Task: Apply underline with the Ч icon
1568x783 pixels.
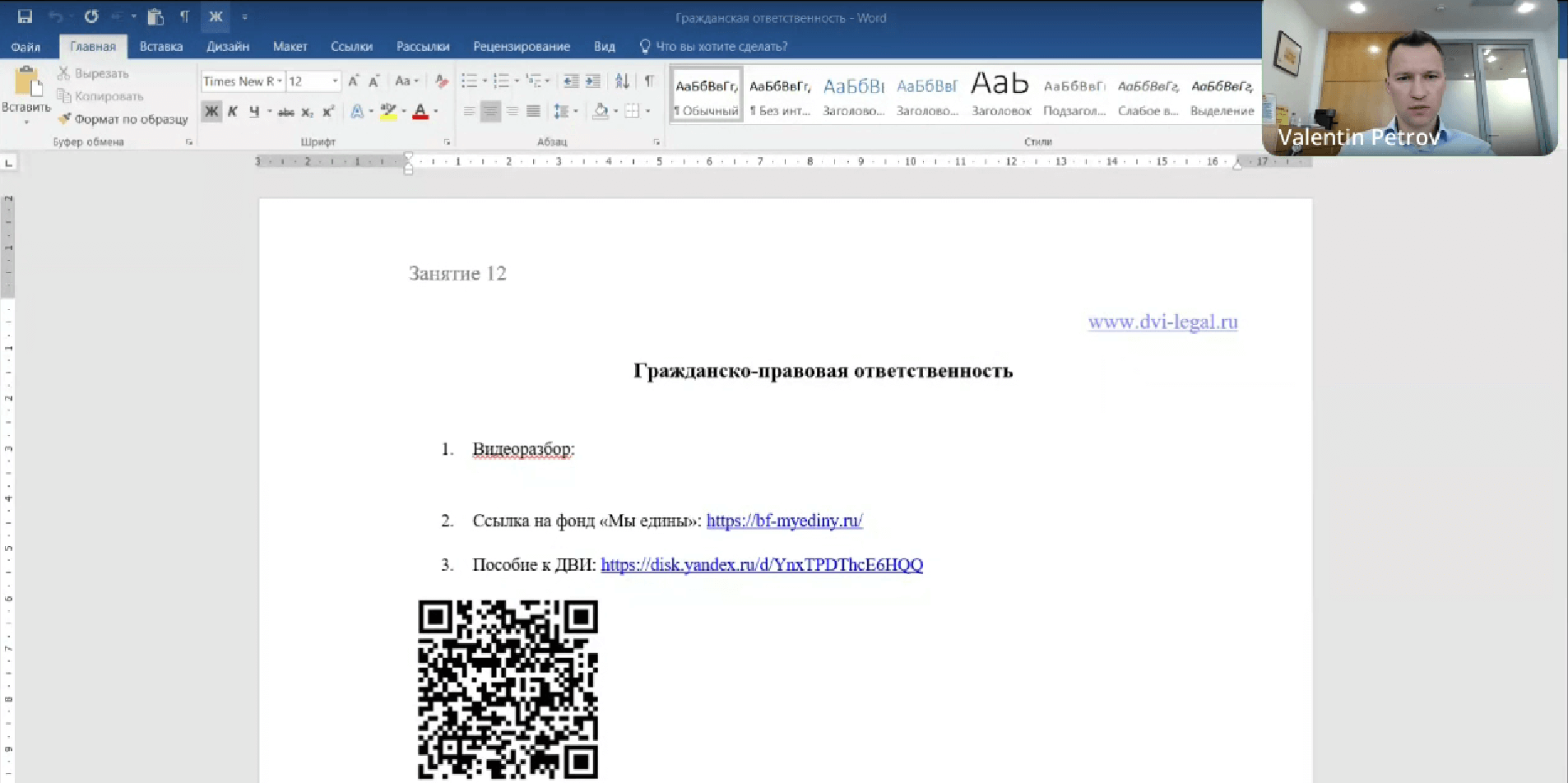Action: click(x=254, y=110)
